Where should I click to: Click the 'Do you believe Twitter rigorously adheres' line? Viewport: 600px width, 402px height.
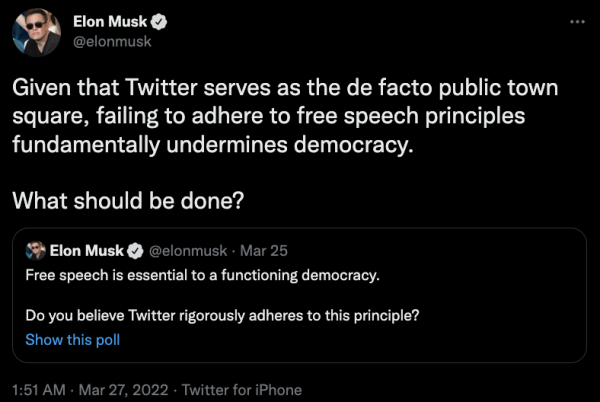(x=222, y=316)
